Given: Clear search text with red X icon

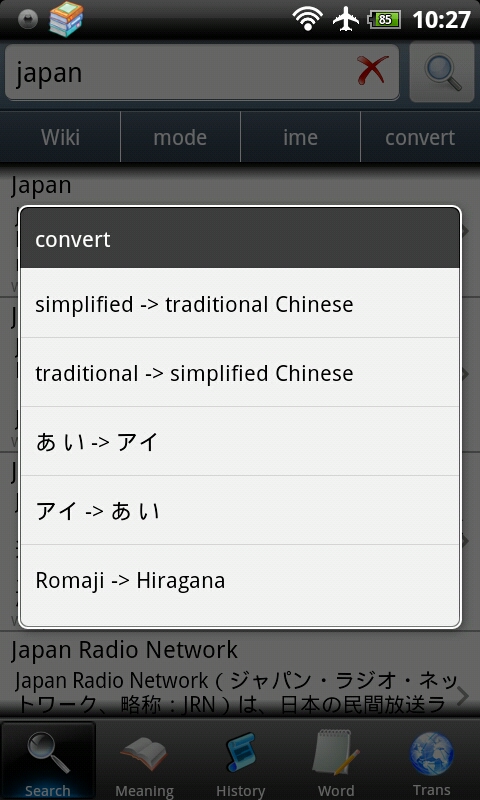Looking at the screenshot, I should coord(372,71).
